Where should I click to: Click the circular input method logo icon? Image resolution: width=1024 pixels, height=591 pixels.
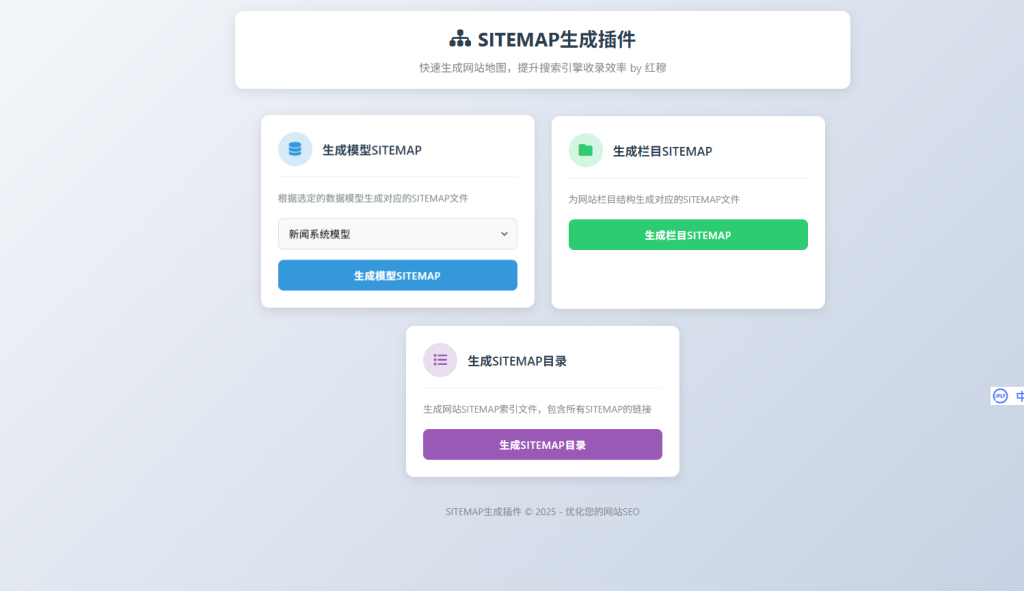[999, 396]
